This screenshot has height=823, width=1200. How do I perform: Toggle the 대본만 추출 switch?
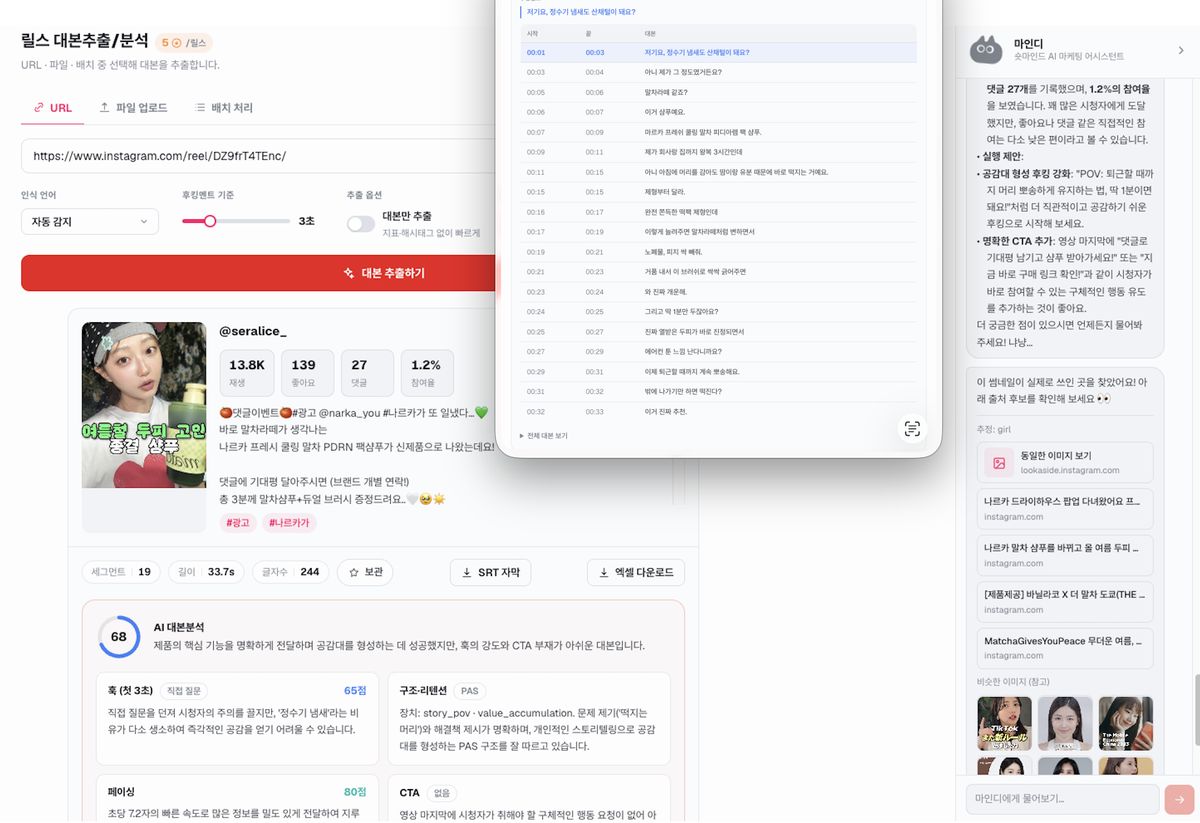361,224
